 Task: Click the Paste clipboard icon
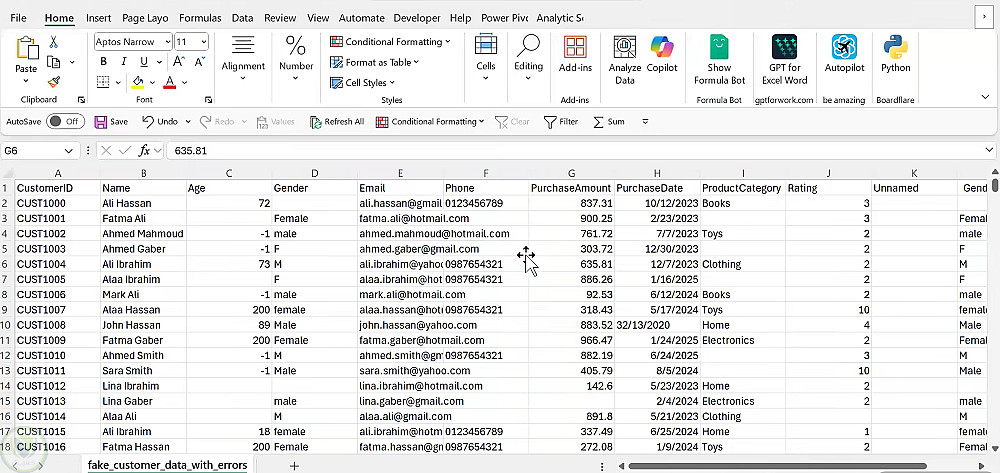coord(27,48)
